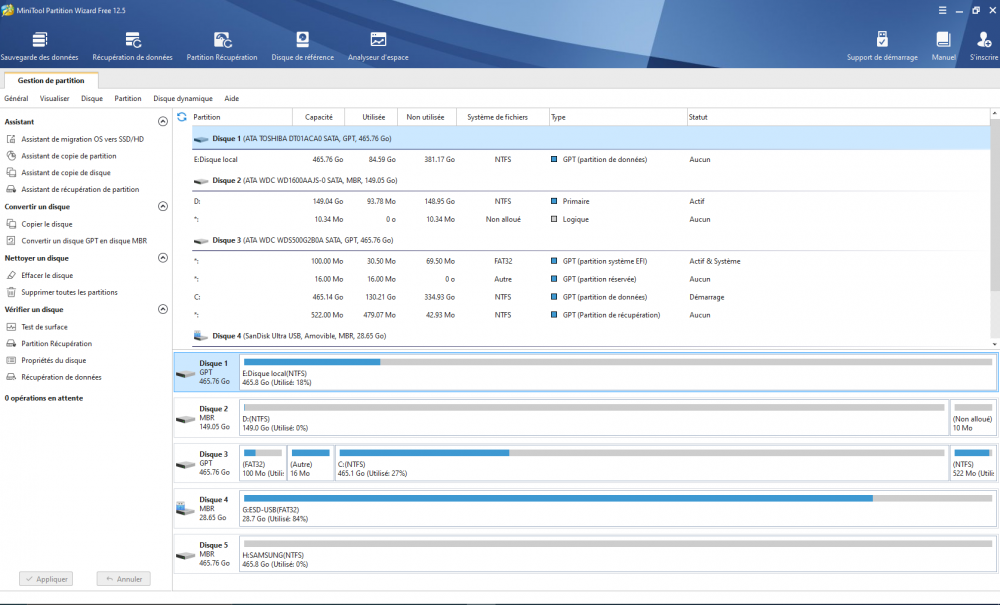Image resolution: width=1000 pixels, height=605 pixels.
Task: Collapse the Assistant section
Action: click(163, 122)
